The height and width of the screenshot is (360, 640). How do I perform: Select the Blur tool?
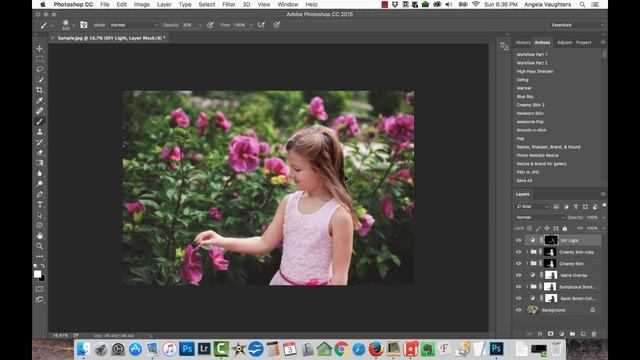click(40, 173)
